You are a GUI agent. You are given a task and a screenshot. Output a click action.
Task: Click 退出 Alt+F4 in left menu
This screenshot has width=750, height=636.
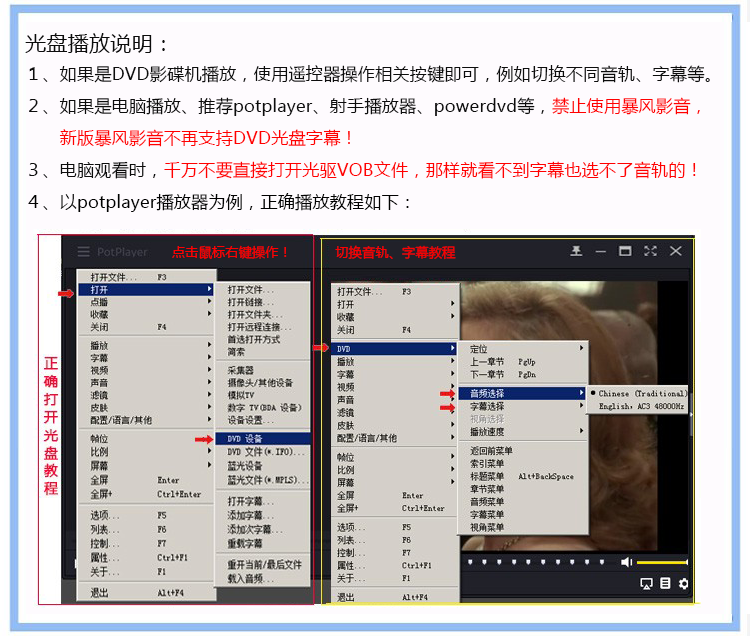pyautogui.click(x=146, y=593)
